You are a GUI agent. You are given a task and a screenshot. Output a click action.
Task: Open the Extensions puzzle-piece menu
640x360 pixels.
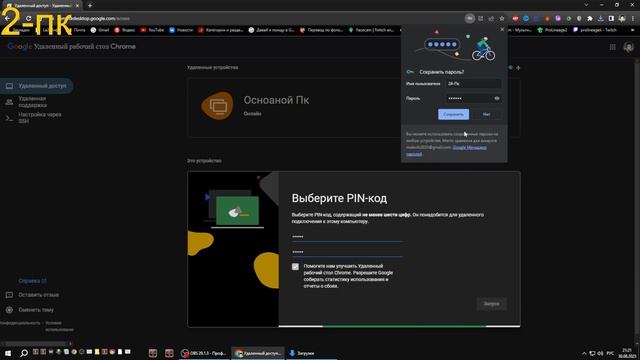click(x=590, y=18)
